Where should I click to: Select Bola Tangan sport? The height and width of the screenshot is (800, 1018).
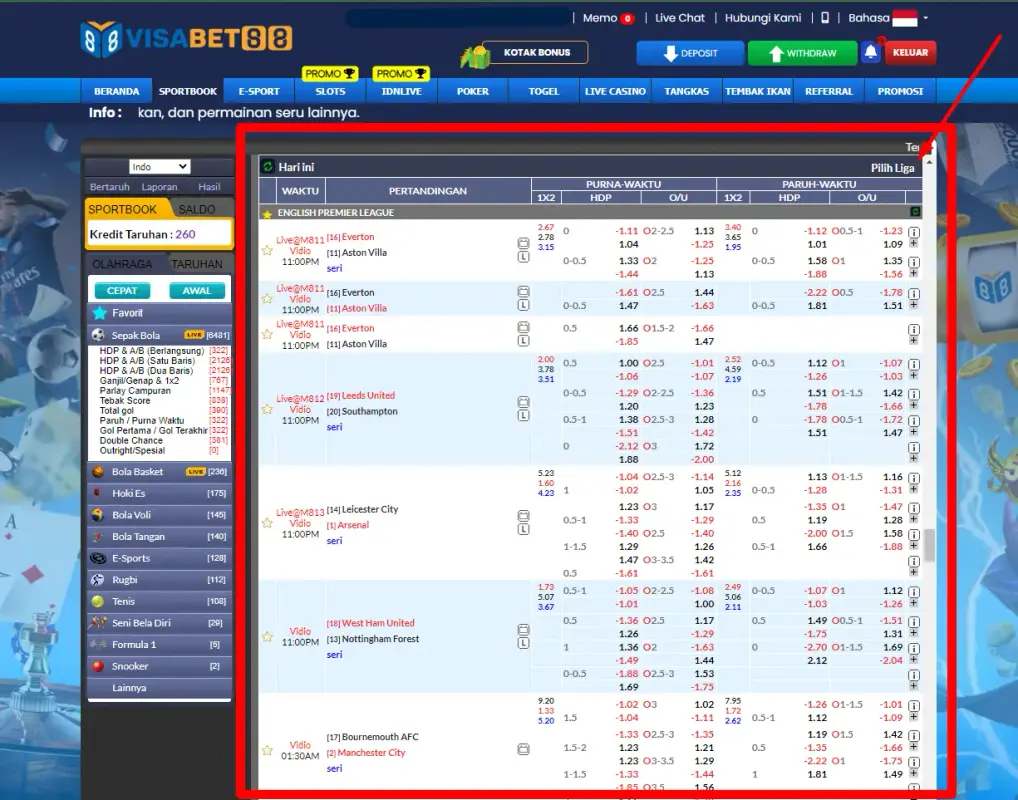tap(159, 536)
